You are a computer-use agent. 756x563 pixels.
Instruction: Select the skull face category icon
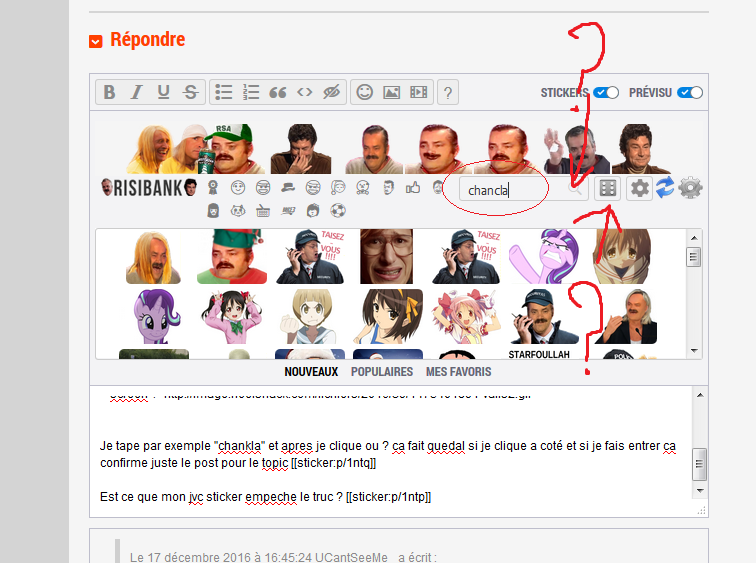click(x=363, y=188)
